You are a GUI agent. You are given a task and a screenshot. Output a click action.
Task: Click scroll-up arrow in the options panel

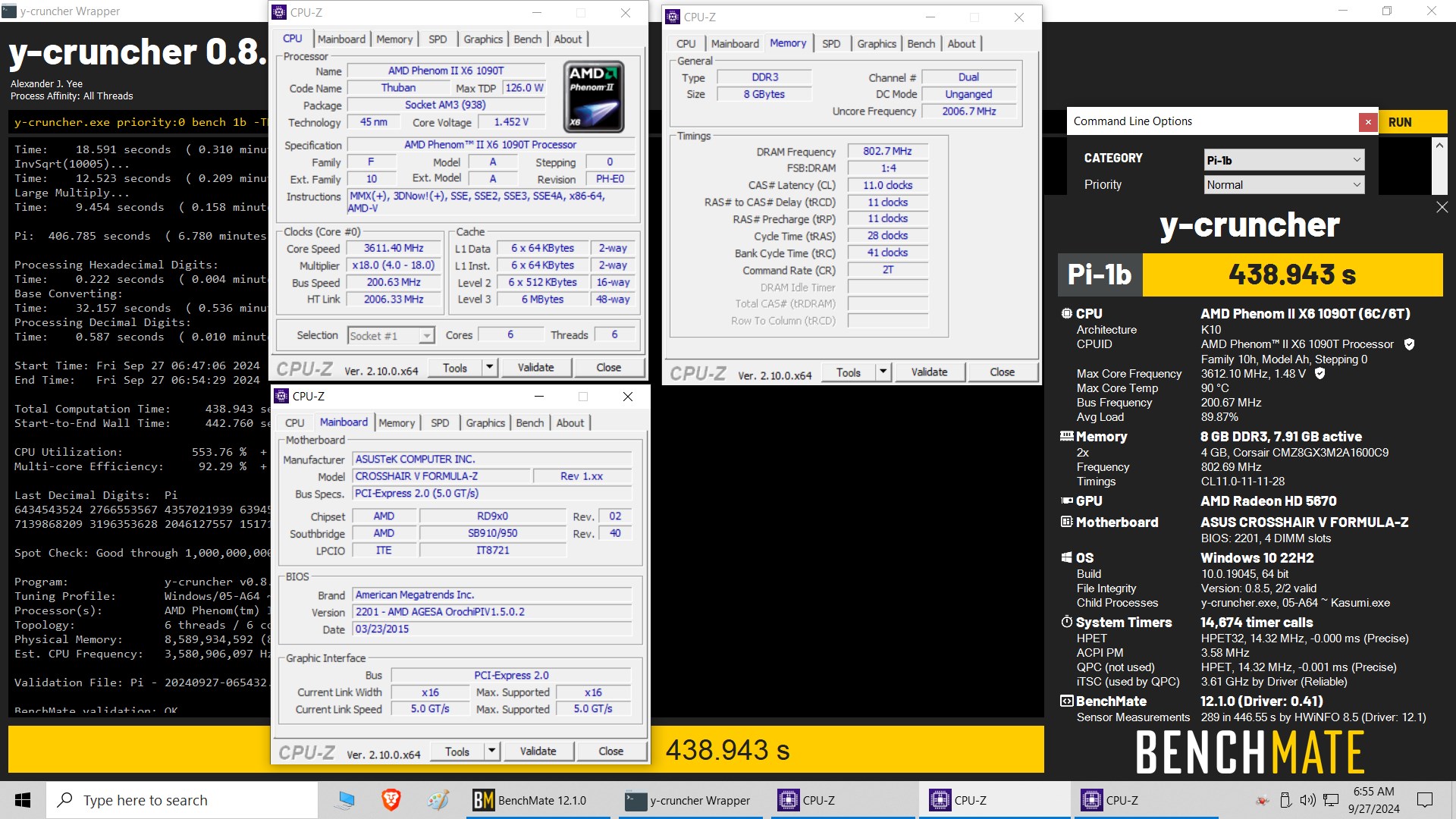(x=1439, y=145)
